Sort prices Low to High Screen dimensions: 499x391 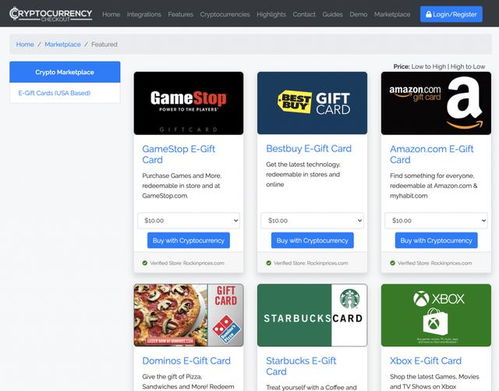(428, 67)
